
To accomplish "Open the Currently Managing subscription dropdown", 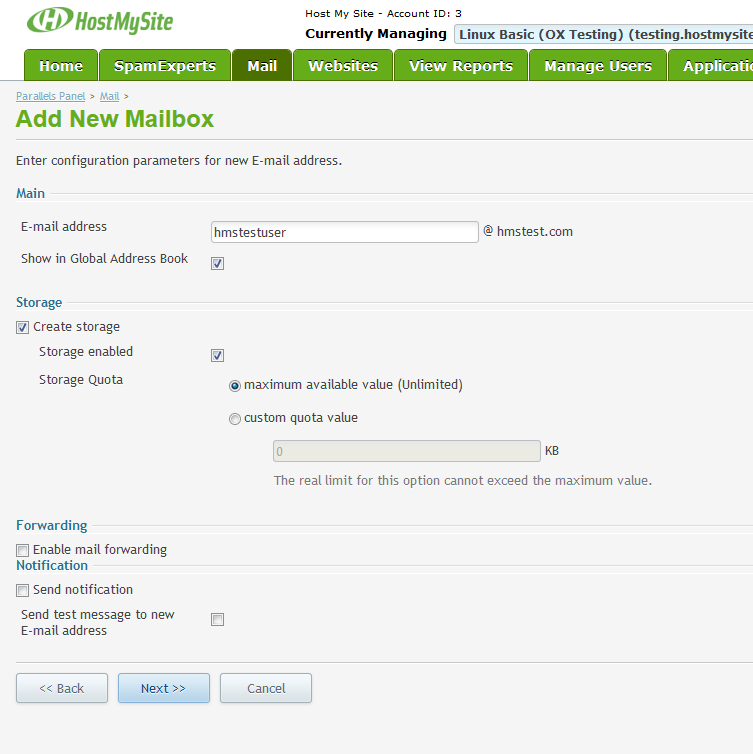I will [x=603, y=34].
